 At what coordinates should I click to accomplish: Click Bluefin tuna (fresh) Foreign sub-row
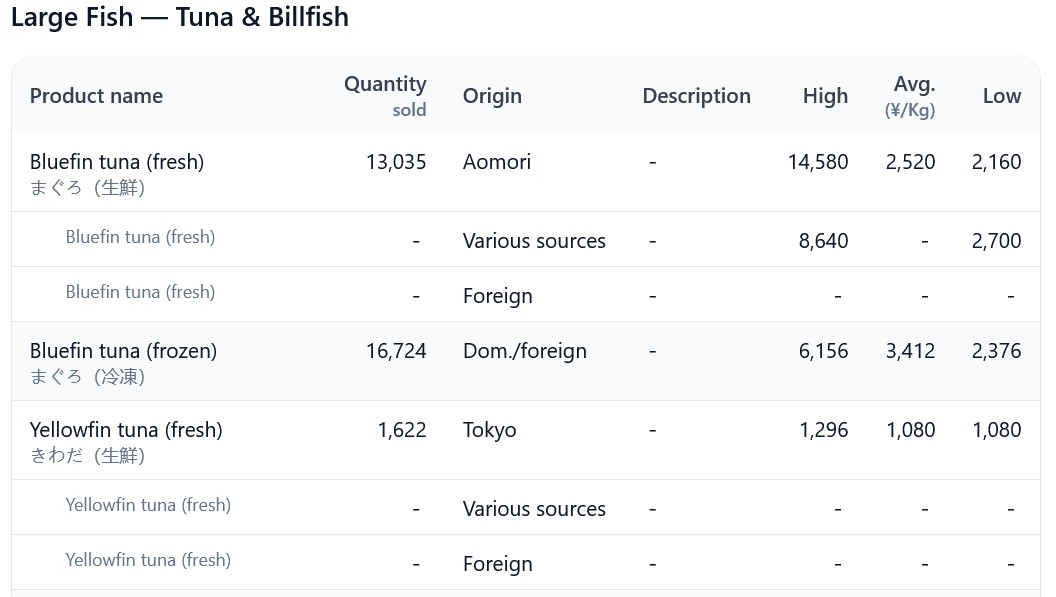click(526, 294)
